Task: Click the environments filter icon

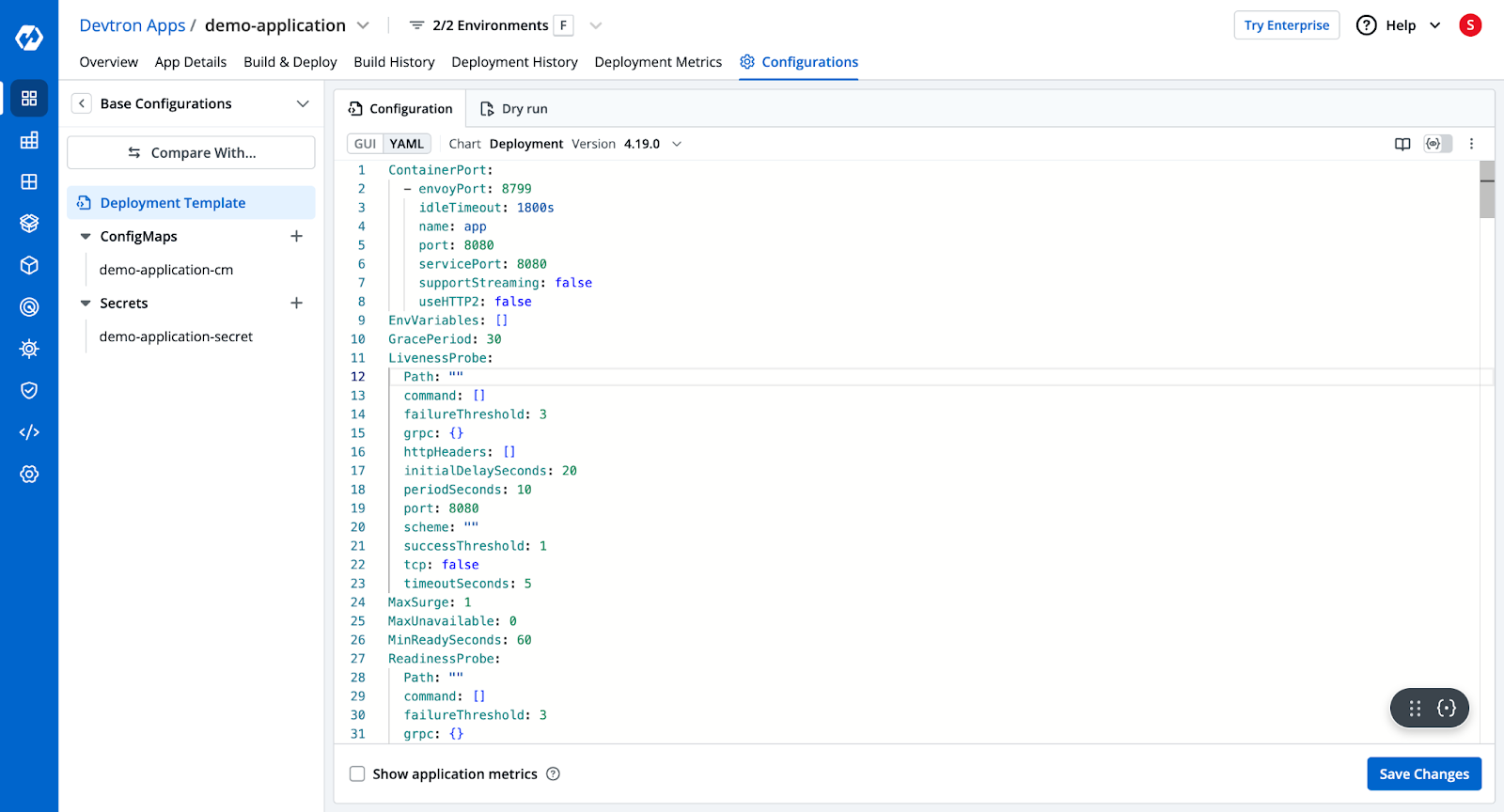Action: (x=416, y=25)
